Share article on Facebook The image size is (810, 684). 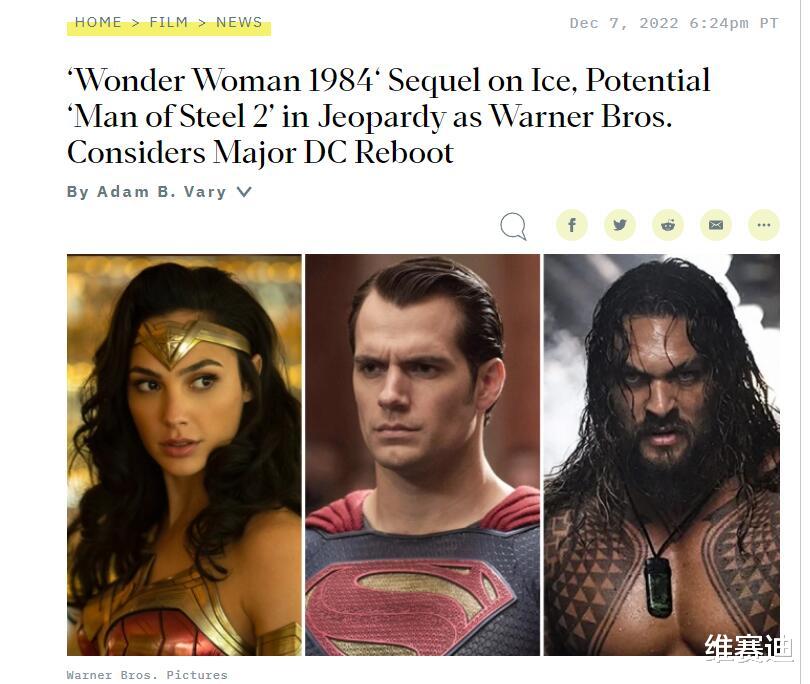[572, 225]
